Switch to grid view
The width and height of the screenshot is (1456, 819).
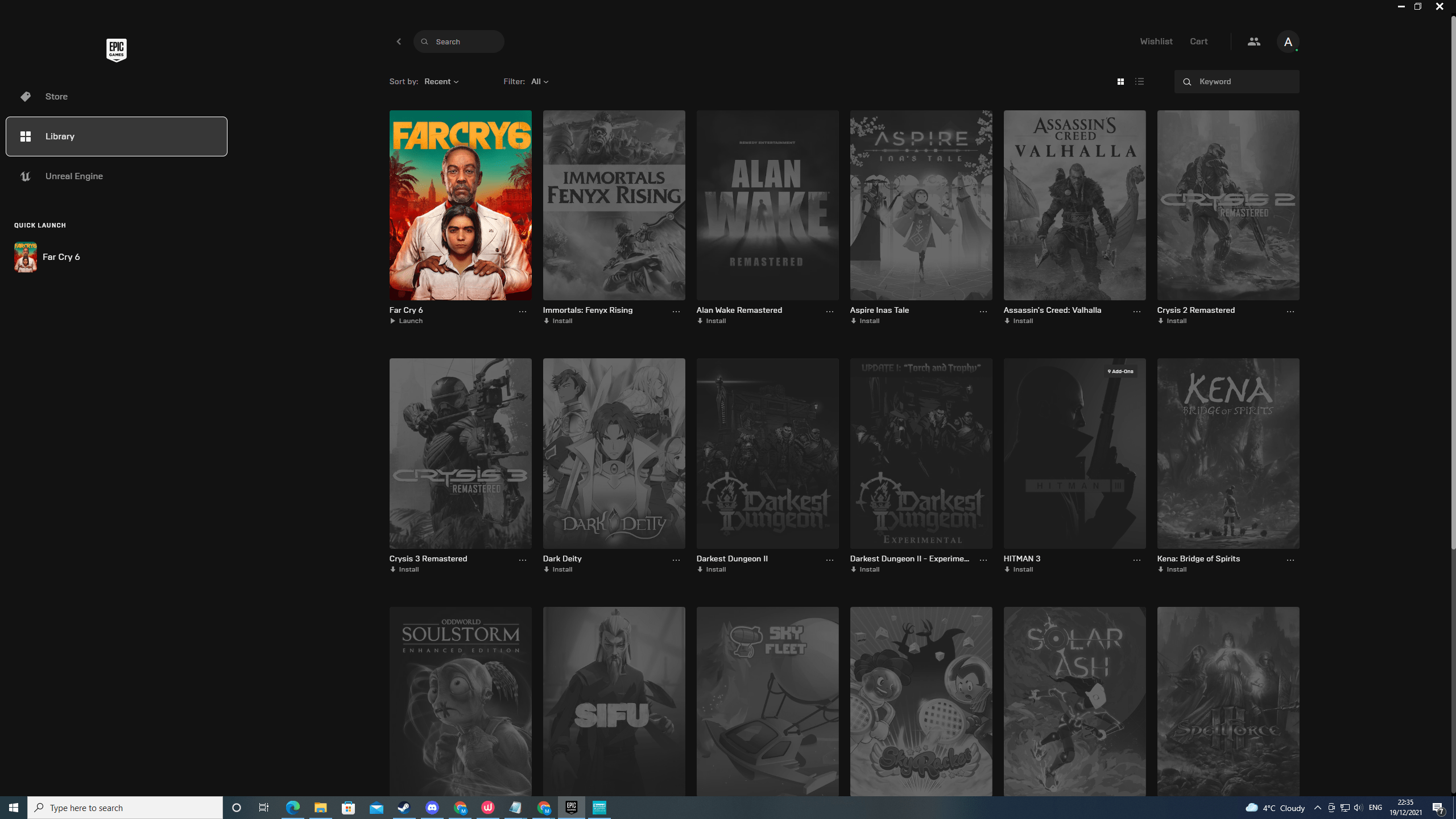[1120, 82]
